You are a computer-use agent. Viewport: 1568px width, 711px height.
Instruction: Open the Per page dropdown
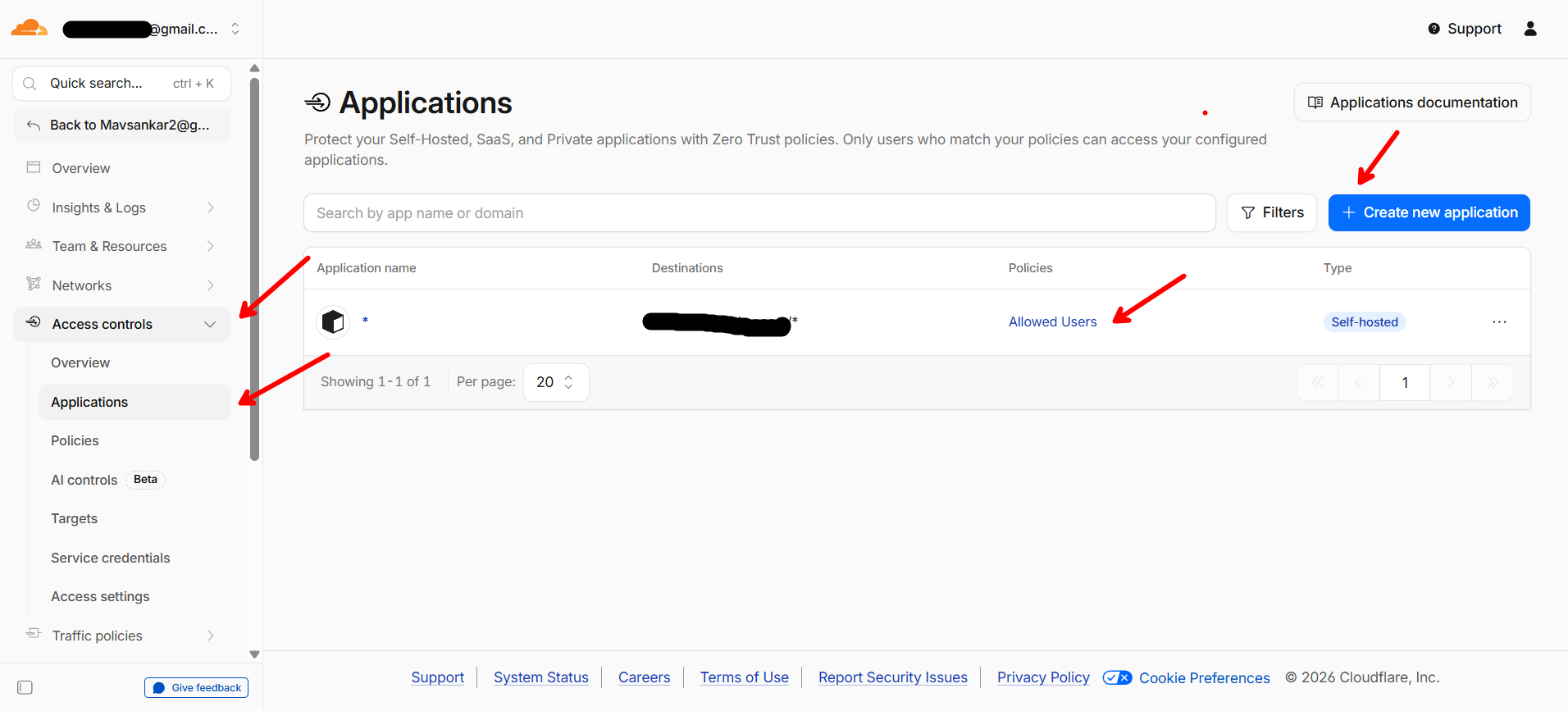pyautogui.click(x=556, y=382)
